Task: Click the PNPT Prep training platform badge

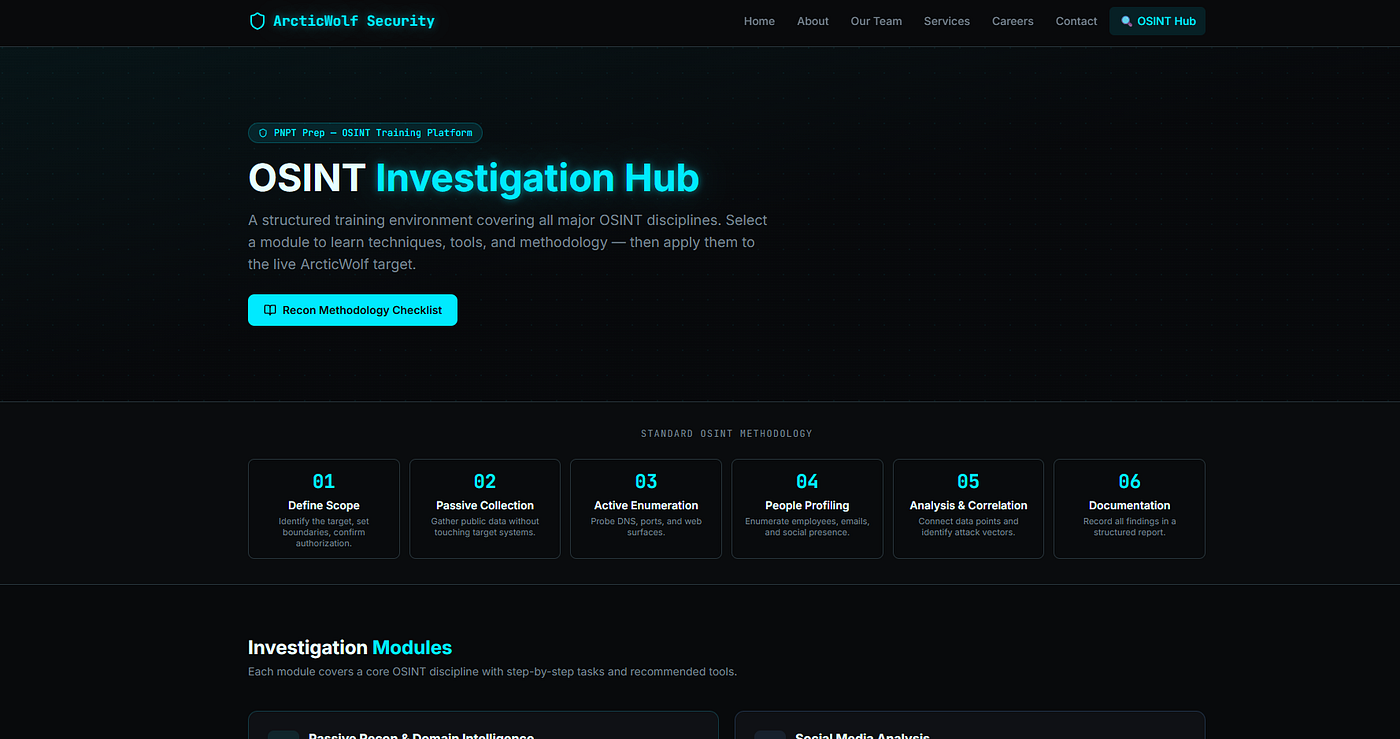Action: pos(365,133)
